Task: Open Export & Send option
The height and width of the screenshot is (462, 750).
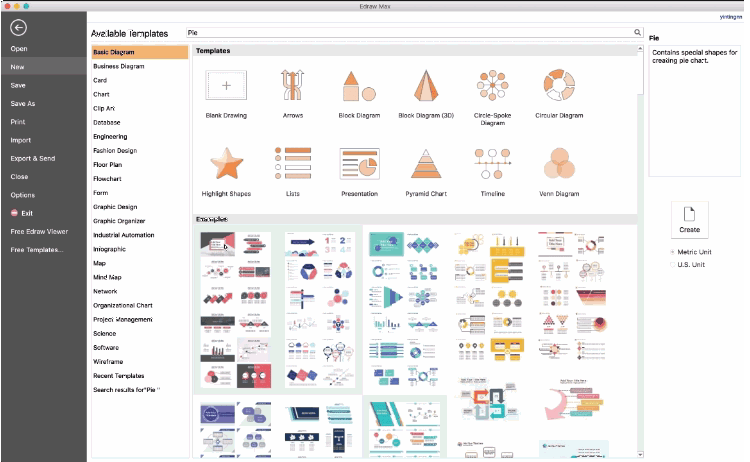Action: [33, 158]
